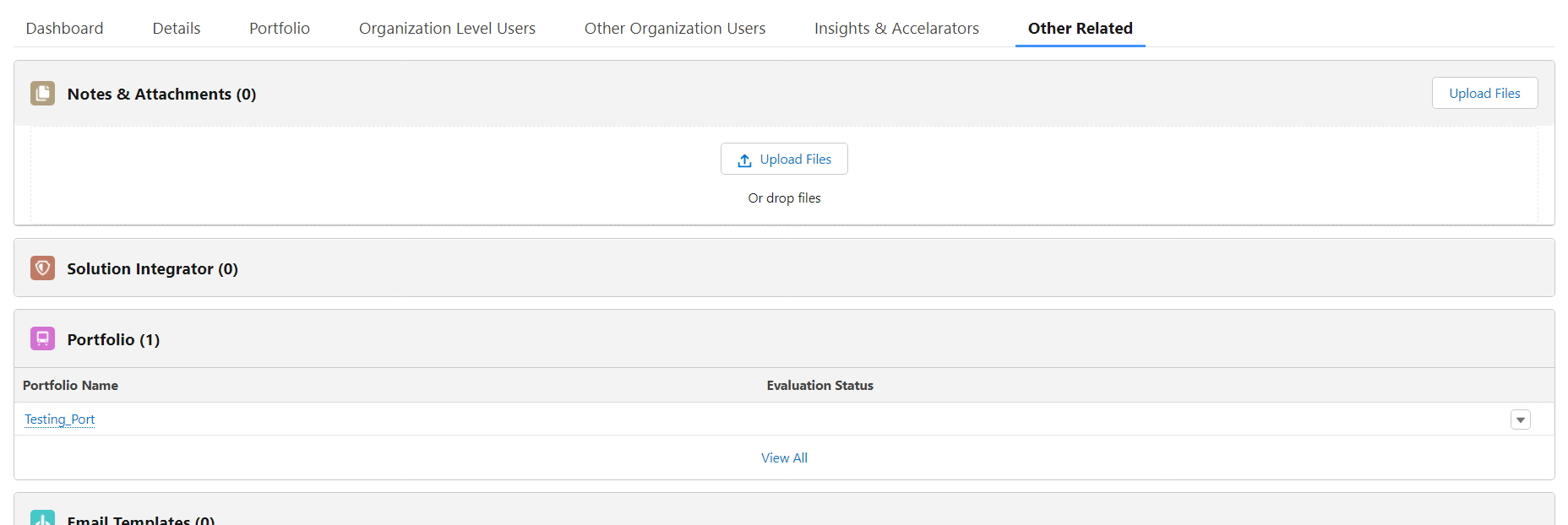Open Portfolio (1) related list heading
The image size is (1568, 525).
113,340
